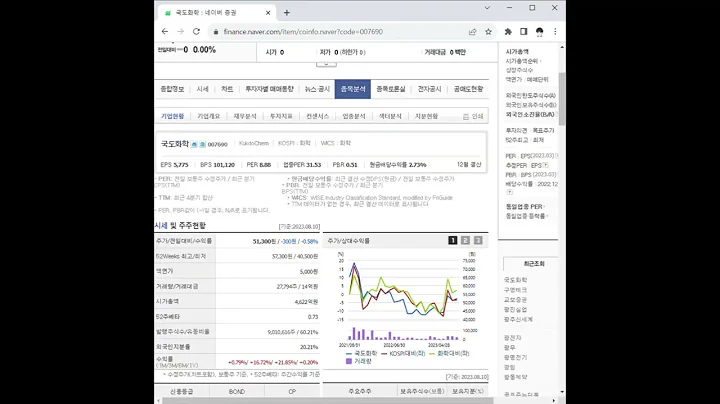Reload the Naver finance page

pyautogui.click(x=196, y=32)
